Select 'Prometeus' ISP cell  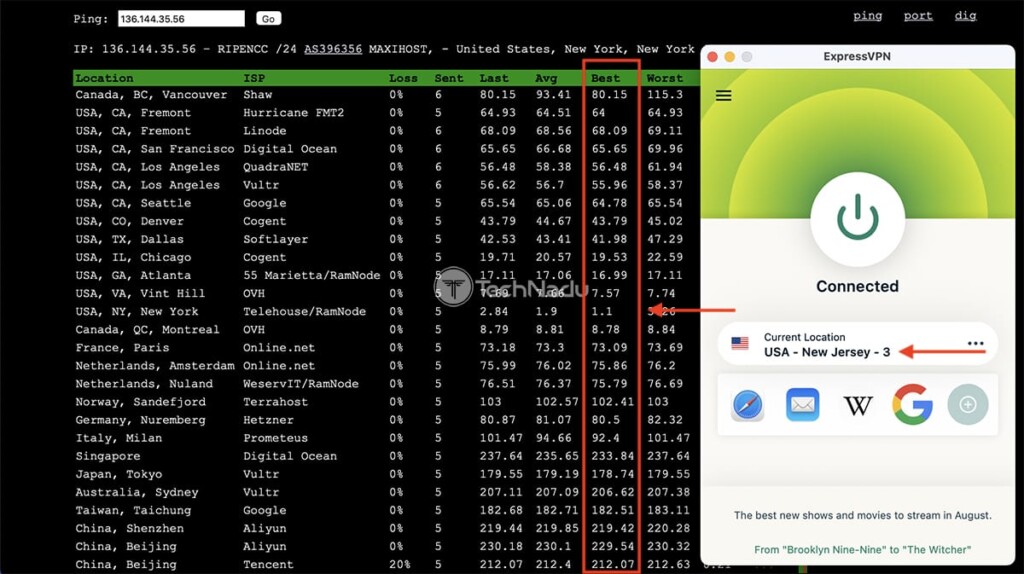(x=276, y=438)
